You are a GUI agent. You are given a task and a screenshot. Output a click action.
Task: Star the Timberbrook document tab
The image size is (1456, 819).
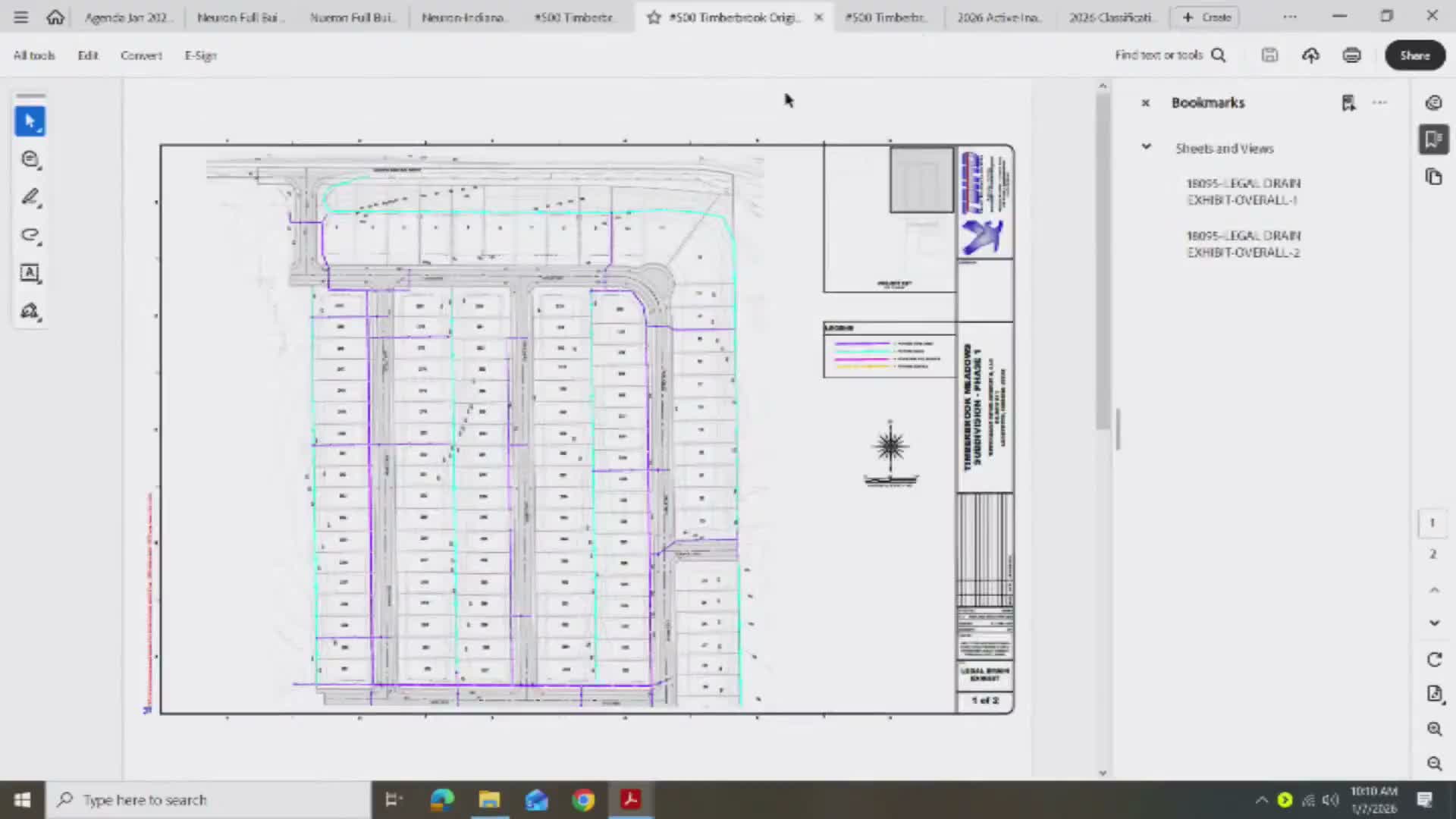tap(654, 17)
